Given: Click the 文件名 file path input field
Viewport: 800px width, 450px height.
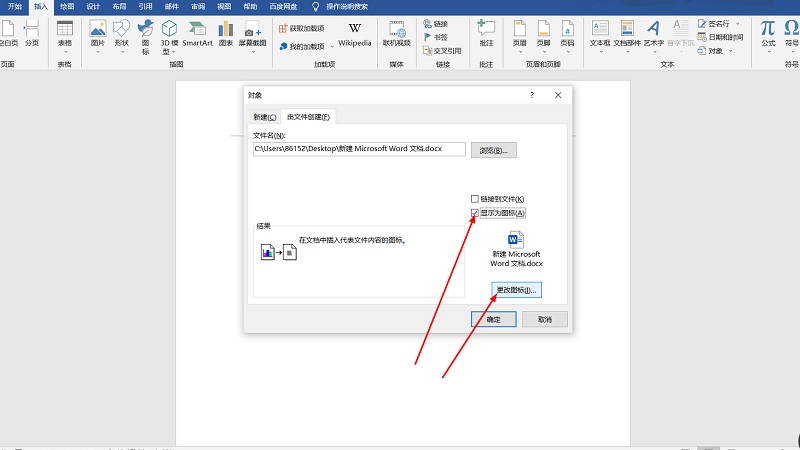Looking at the screenshot, I should 359,149.
